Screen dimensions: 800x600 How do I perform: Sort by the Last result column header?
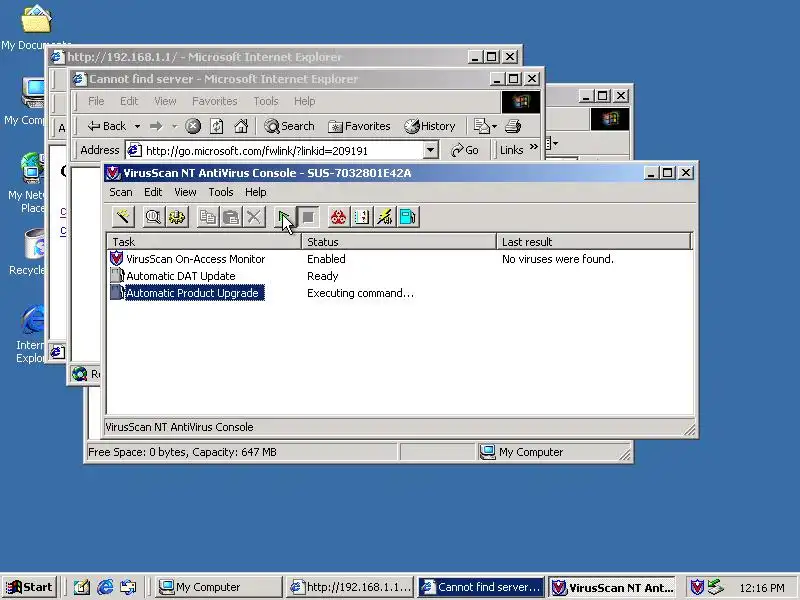coord(594,241)
